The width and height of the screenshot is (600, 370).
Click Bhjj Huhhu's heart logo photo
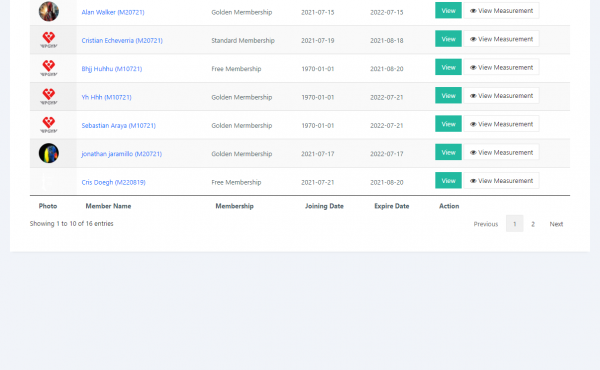coord(49,68)
